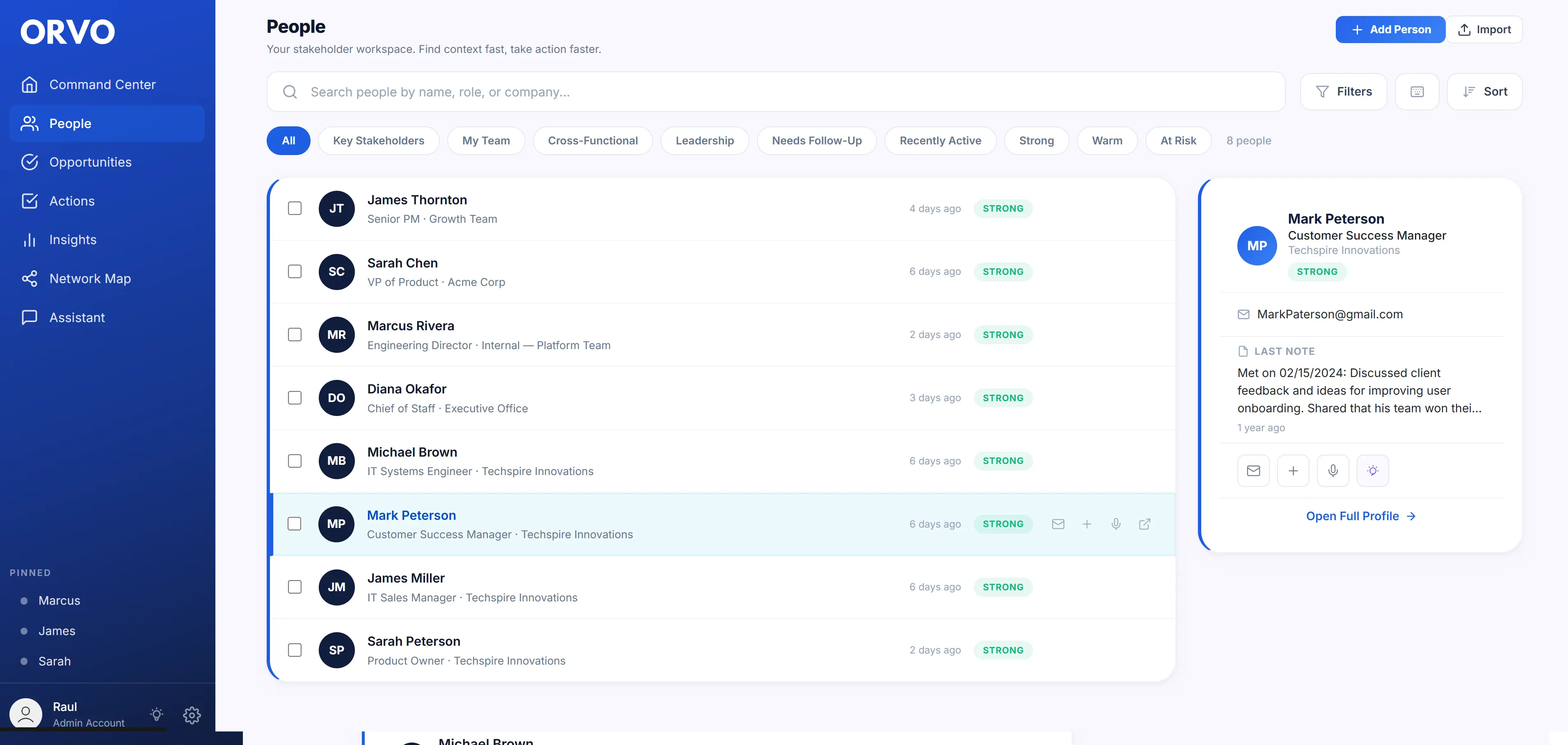The image size is (1568, 745).
Task: Open Mark Peterson's profile via external link icon
Action: pos(1145,523)
